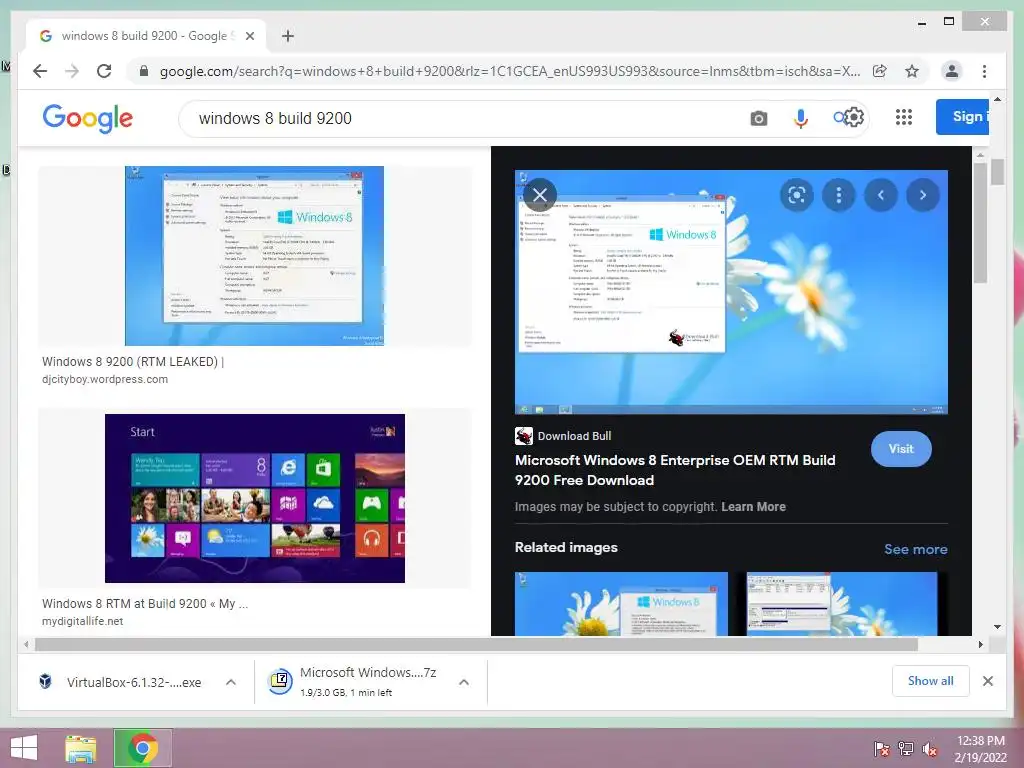Open Download Bull source link
Viewport: 1024px width, 768px height.
pos(563,436)
